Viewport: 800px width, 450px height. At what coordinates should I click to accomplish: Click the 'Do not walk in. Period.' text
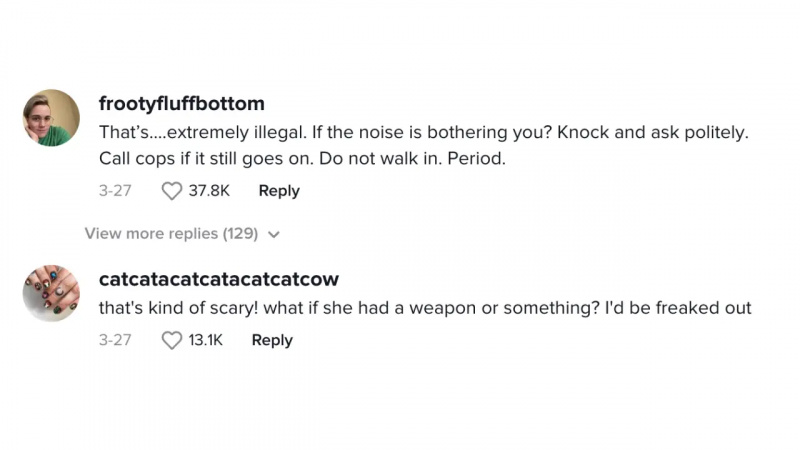tap(412, 159)
